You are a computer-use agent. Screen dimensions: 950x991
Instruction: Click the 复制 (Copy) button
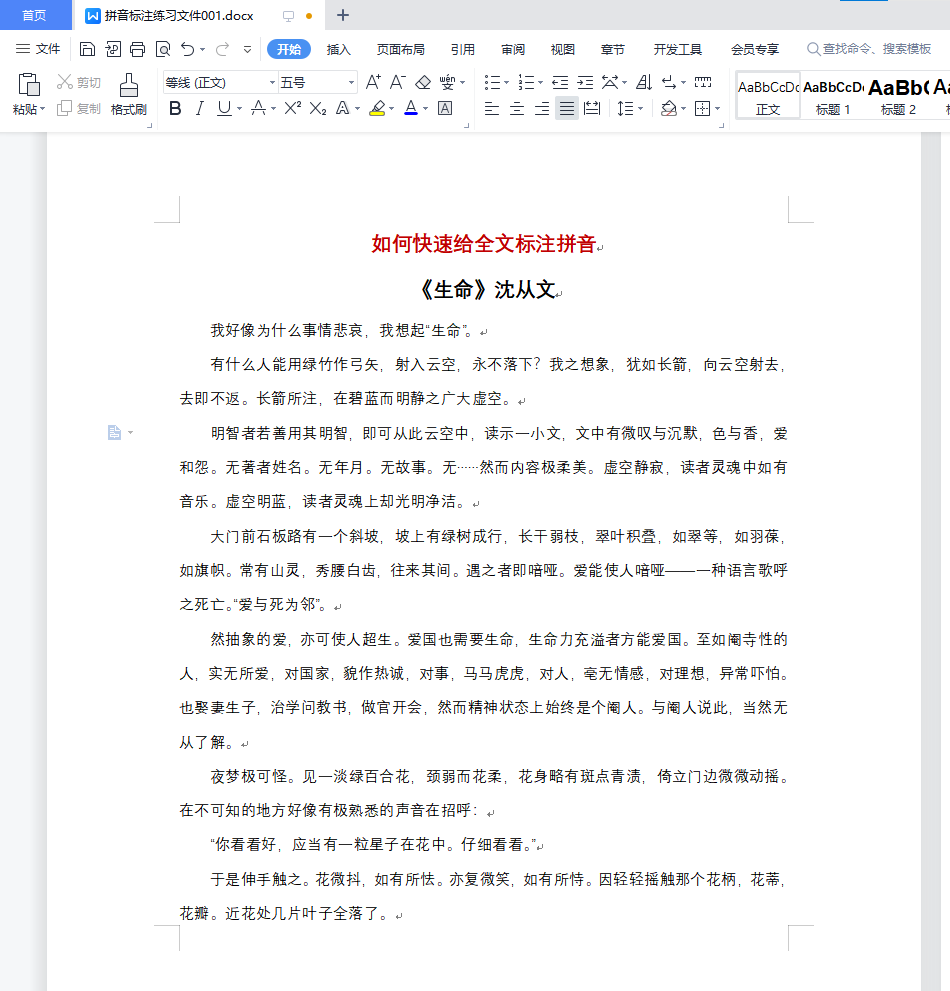click(78, 109)
